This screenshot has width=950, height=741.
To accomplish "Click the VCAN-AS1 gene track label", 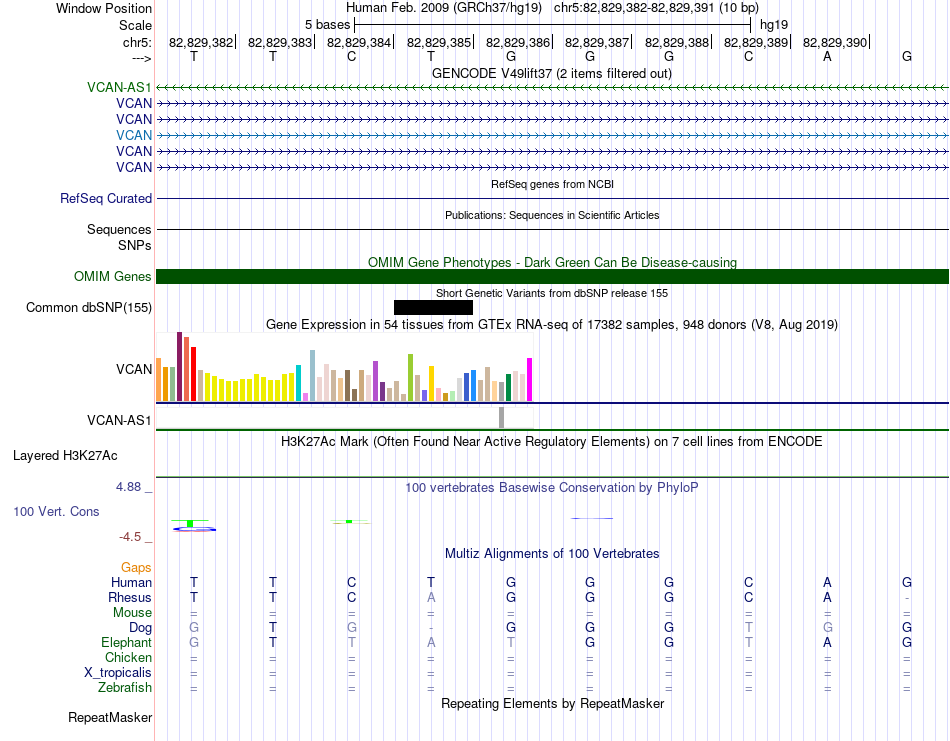I will pos(119,87).
